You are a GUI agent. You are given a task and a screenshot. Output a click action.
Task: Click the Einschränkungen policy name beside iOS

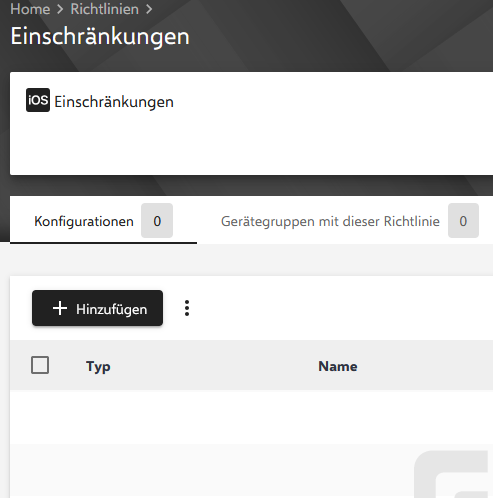(114, 102)
